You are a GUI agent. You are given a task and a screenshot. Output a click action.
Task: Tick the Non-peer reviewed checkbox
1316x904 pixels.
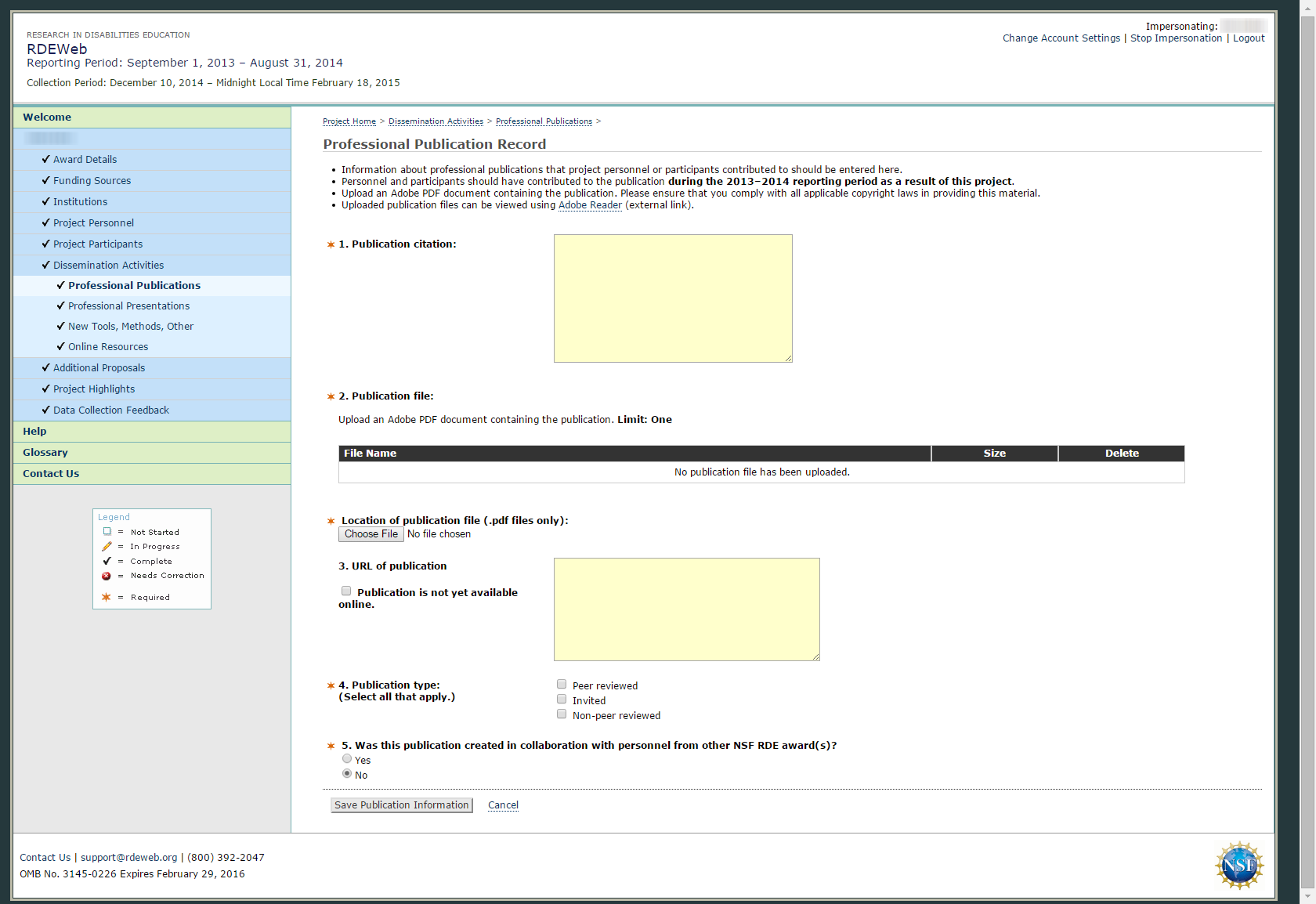562,714
